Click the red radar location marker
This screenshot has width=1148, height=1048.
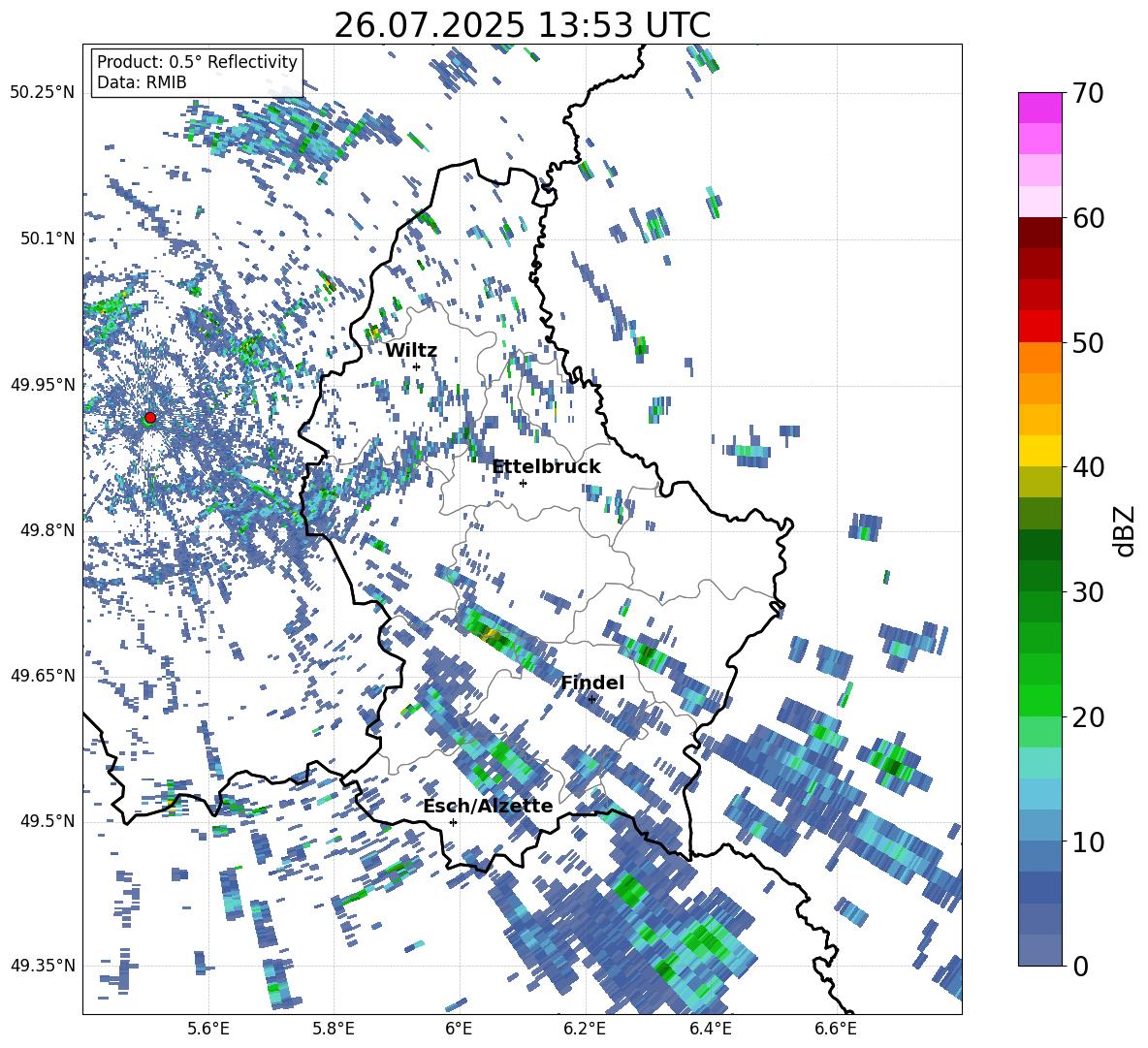tap(150, 418)
